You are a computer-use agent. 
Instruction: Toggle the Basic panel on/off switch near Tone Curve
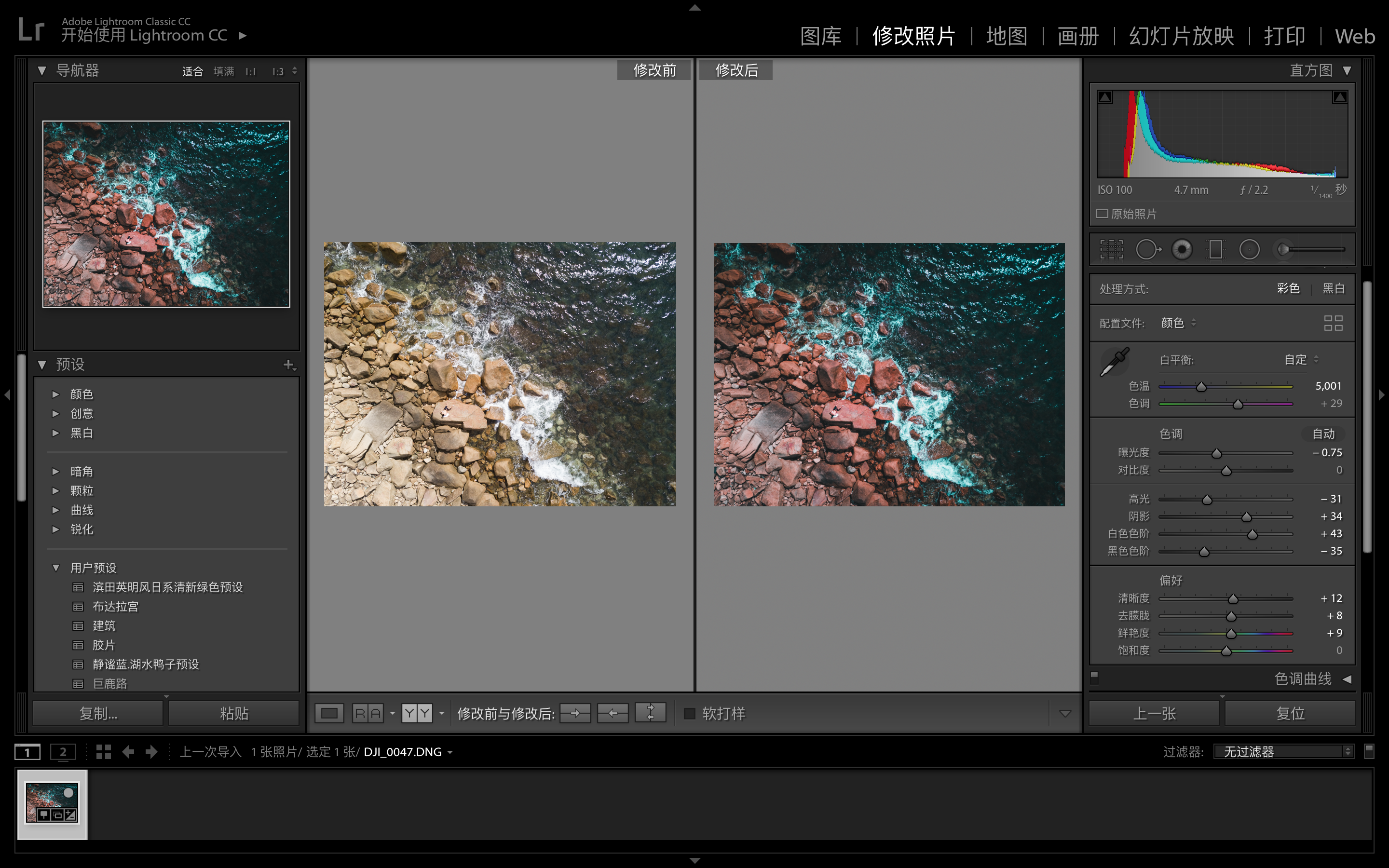(x=1094, y=678)
